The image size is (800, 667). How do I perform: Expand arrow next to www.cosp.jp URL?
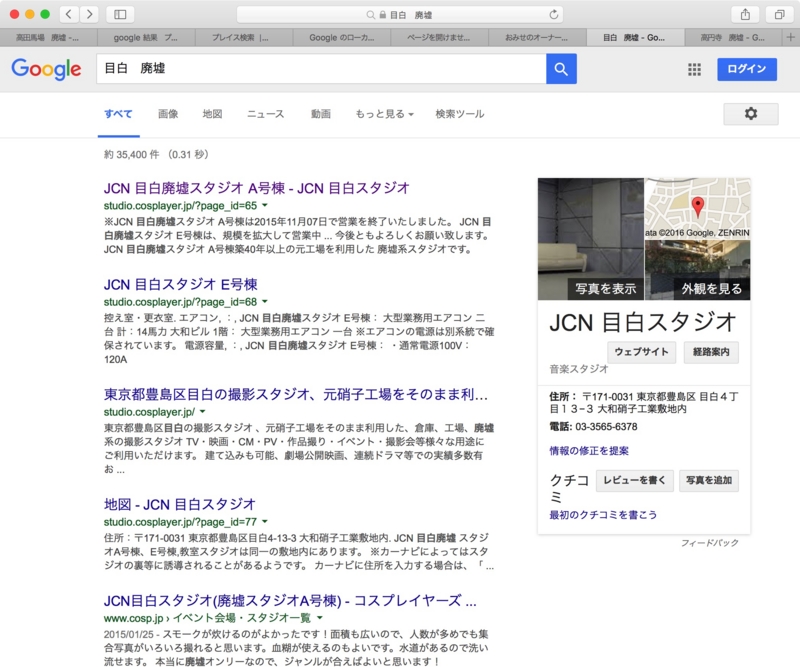[x=320, y=617]
